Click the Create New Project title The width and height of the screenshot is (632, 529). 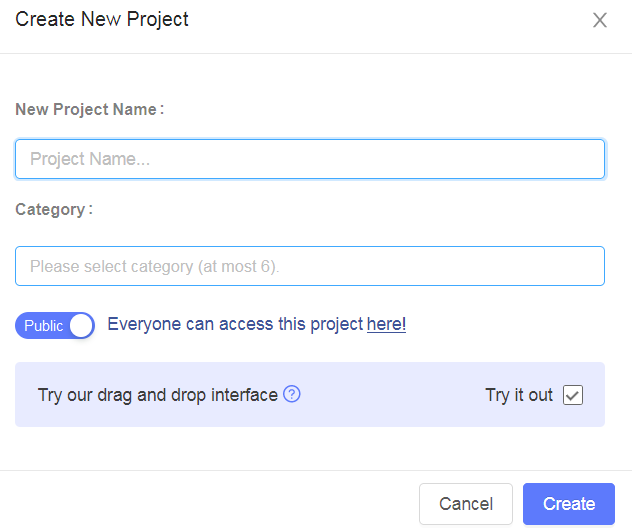click(x=102, y=19)
